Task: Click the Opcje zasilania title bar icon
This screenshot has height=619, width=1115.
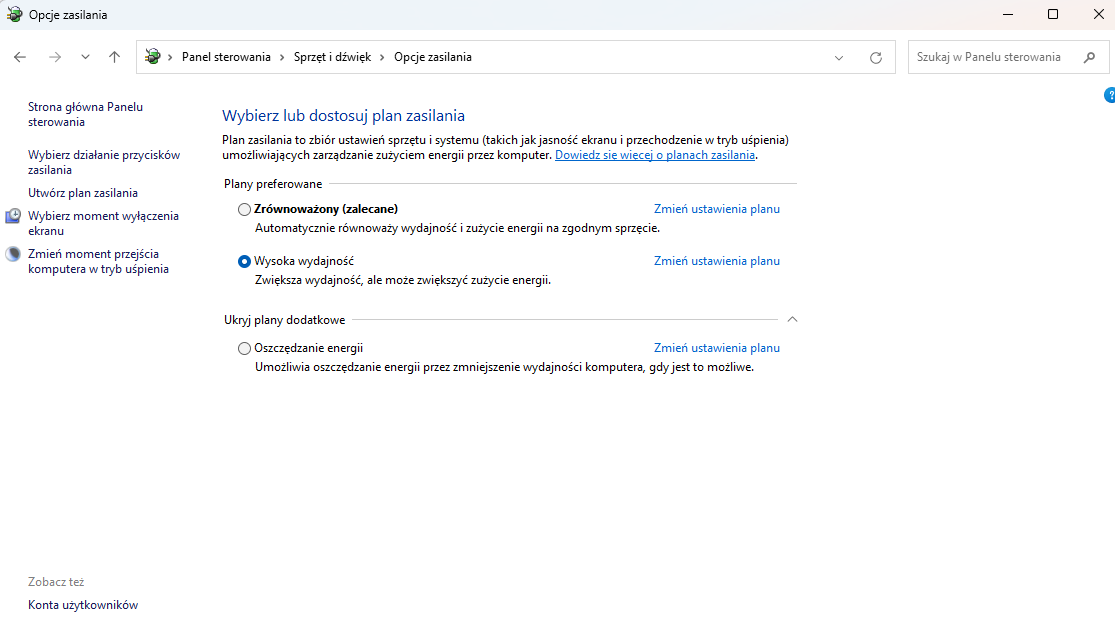Action: pos(14,14)
